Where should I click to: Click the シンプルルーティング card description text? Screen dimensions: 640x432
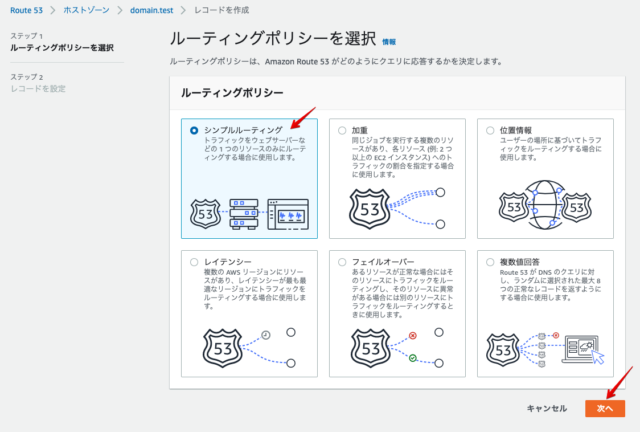[255, 149]
